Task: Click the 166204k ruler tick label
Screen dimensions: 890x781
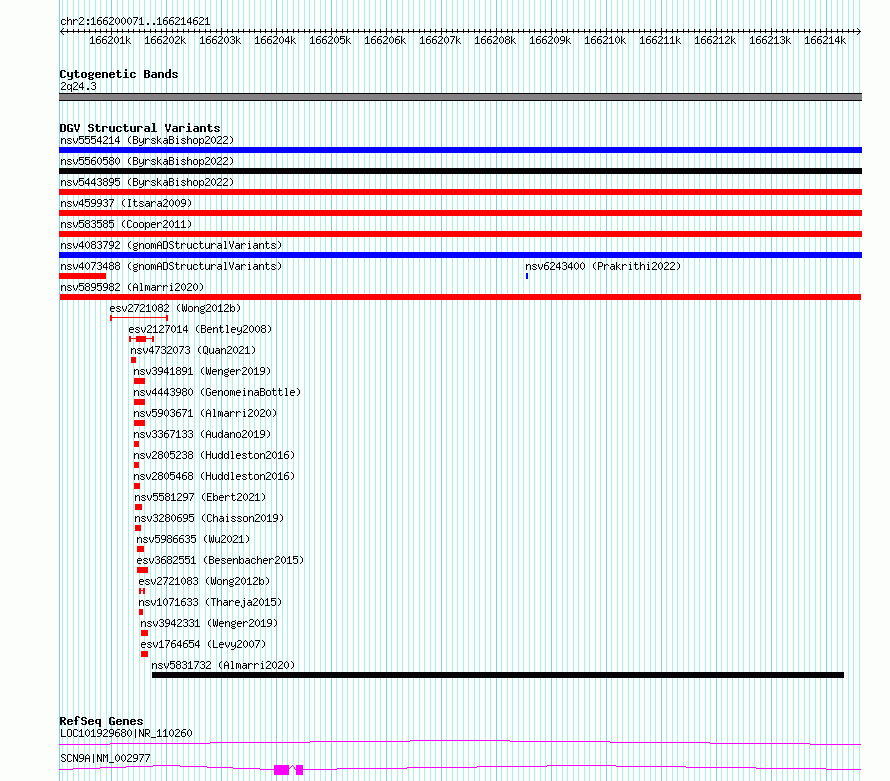Action: 275,40
